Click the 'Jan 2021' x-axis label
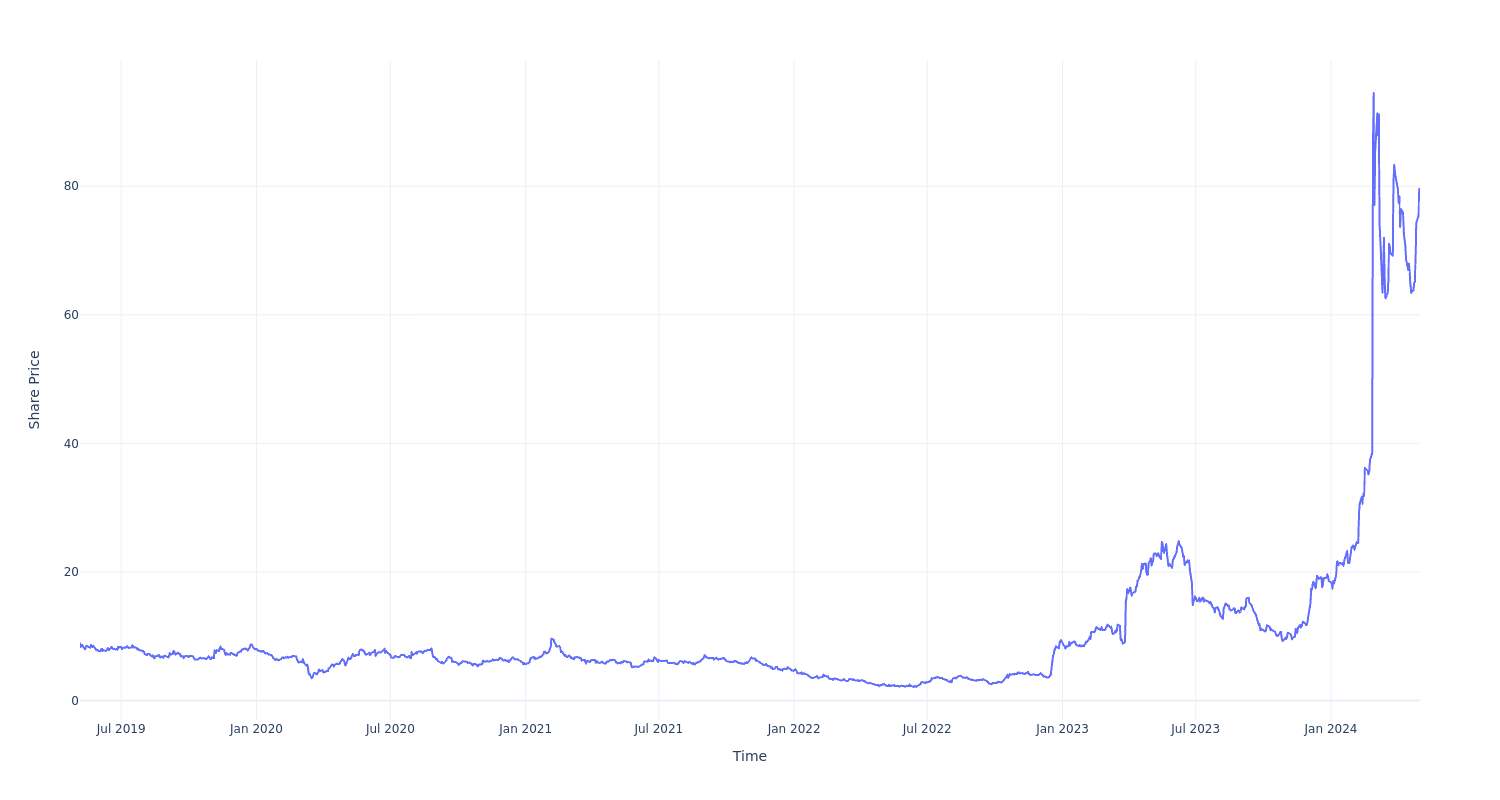This screenshot has height=800, width=1500. tap(525, 729)
